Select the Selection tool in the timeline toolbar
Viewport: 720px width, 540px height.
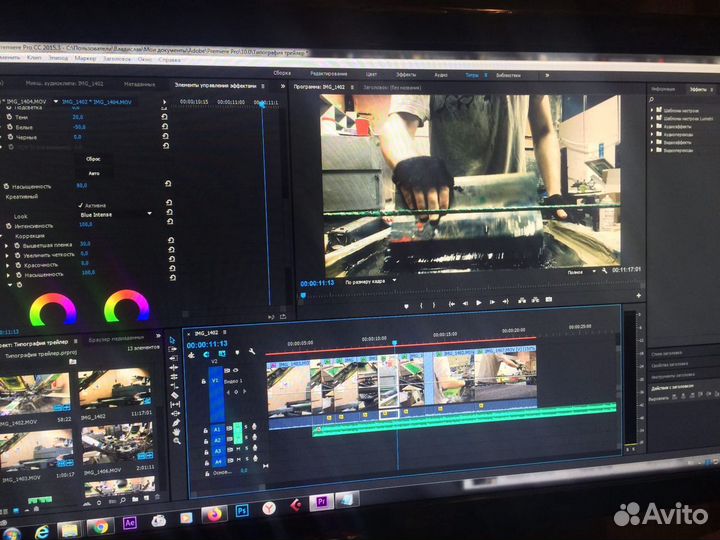[172, 341]
